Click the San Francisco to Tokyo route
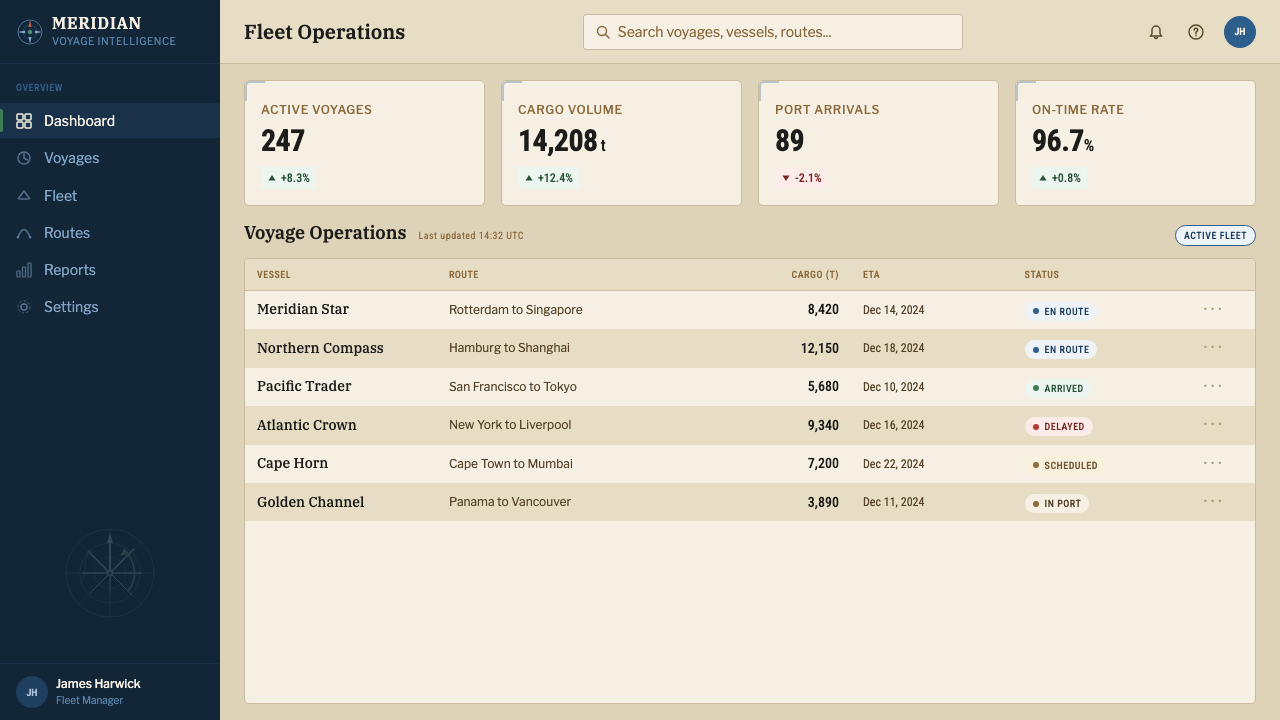Viewport: 1280px width, 720px height. [x=513, y=387]
